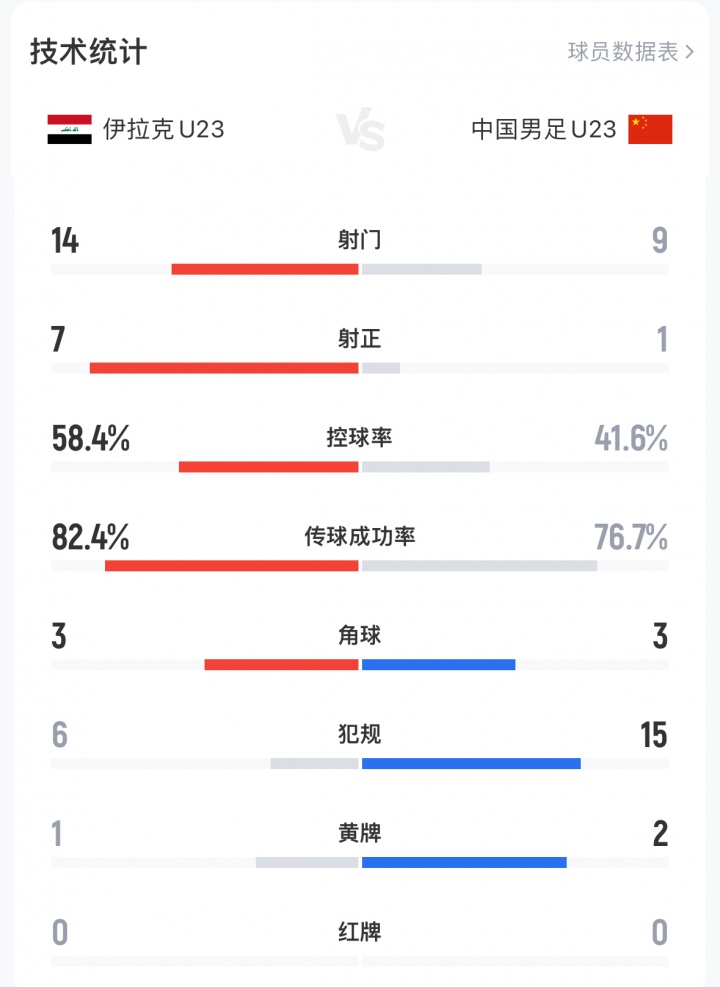Click the red 控球率 possession bar
This screenshot has height=987, width=720.
coord(268,467)
